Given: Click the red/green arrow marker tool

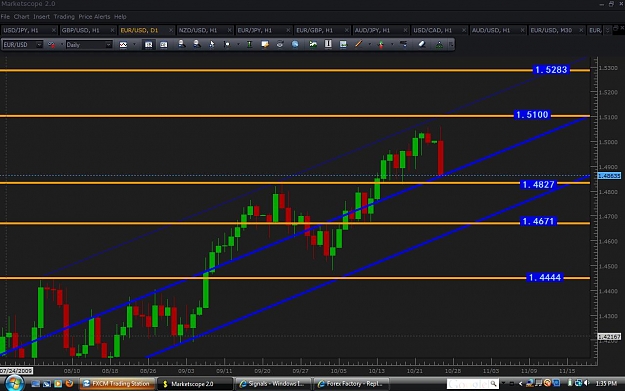Looking at the screenshot, I should point(381,45).
